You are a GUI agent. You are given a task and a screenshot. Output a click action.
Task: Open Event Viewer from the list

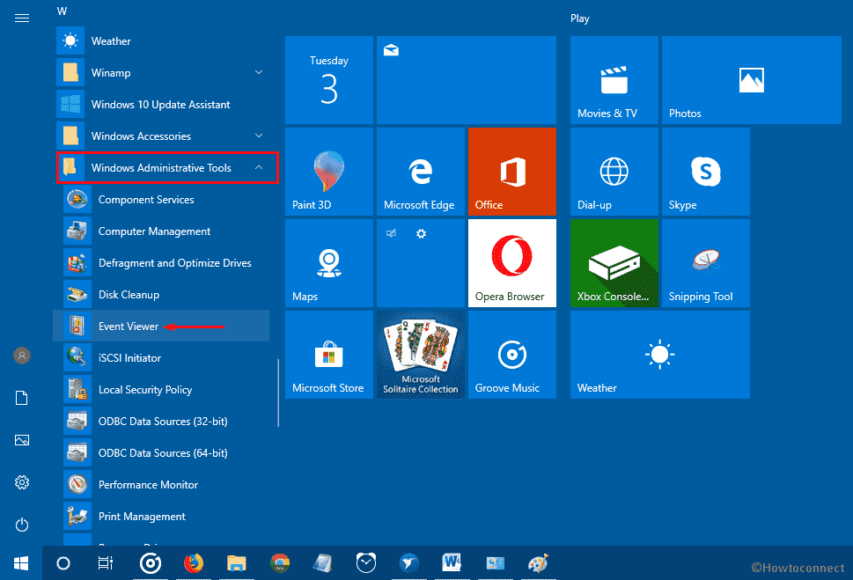pyautogui.click(x=161, y=326)
